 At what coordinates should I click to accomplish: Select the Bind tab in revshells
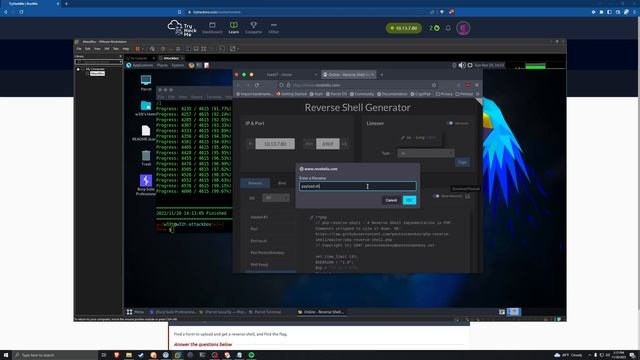(x=282, y=183)
